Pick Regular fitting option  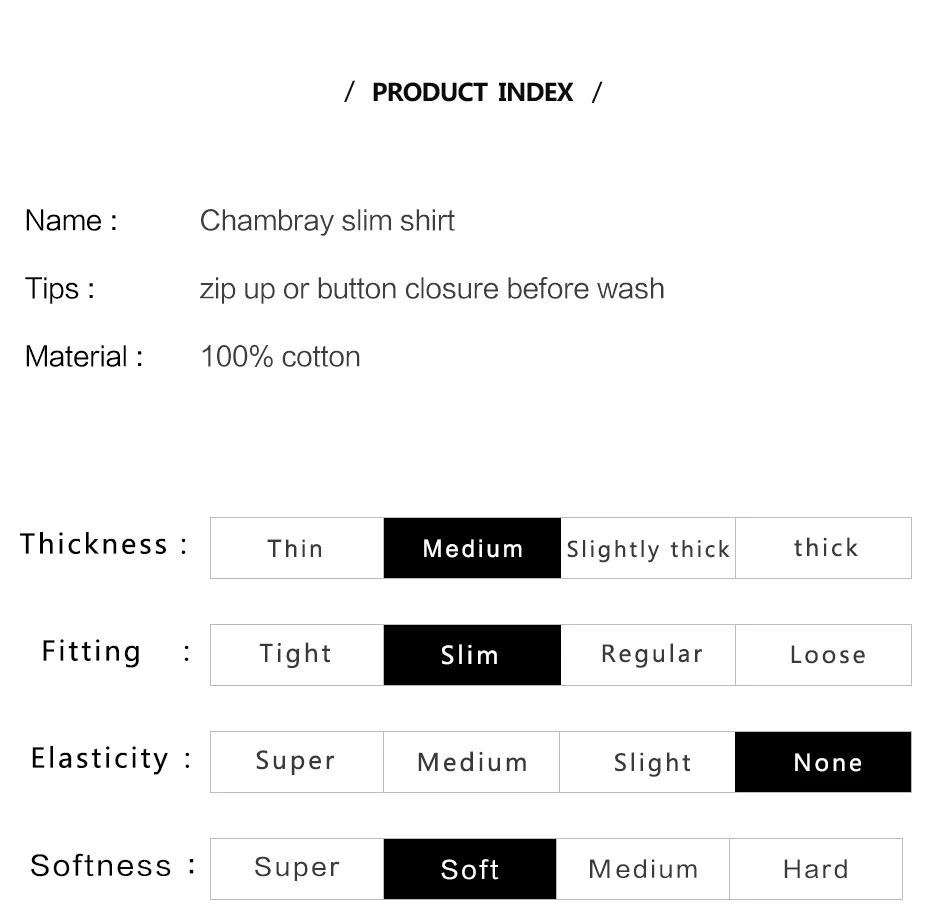pyautogui.click(x=648, y=655)
